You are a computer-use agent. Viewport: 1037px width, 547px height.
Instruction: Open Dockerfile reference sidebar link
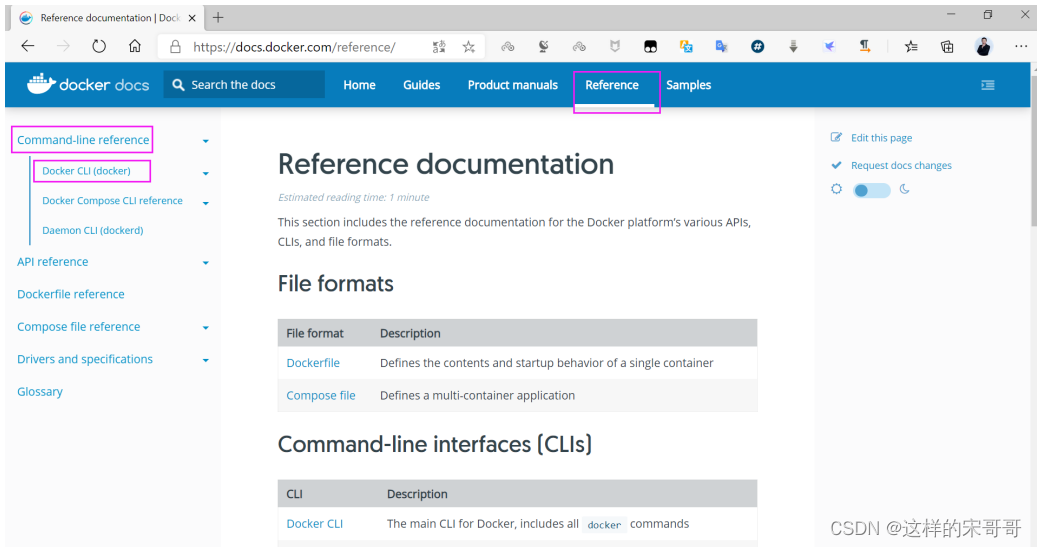(x=71, y=294)
